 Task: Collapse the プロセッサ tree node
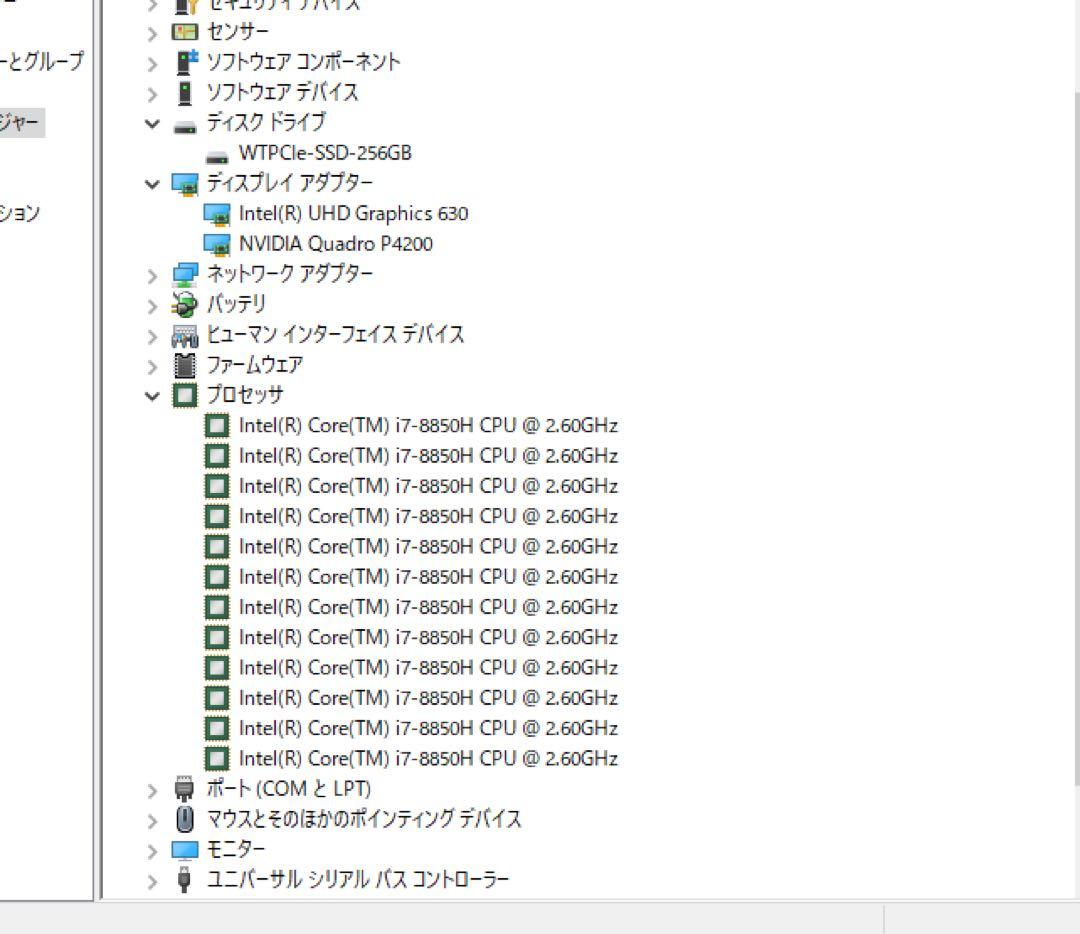coord(151,395)
